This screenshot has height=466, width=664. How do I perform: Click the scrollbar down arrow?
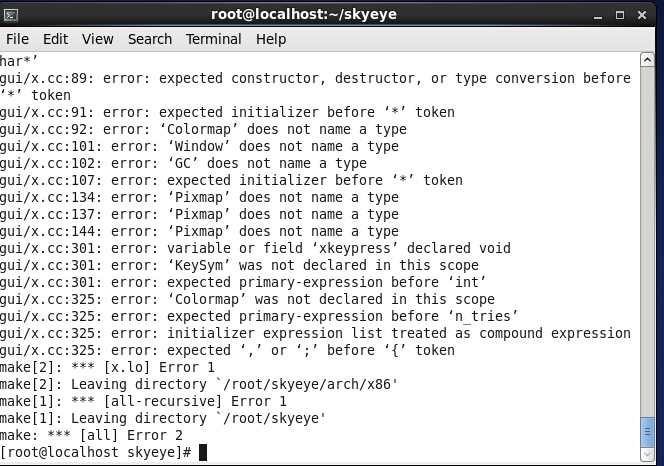coord(647,455)
